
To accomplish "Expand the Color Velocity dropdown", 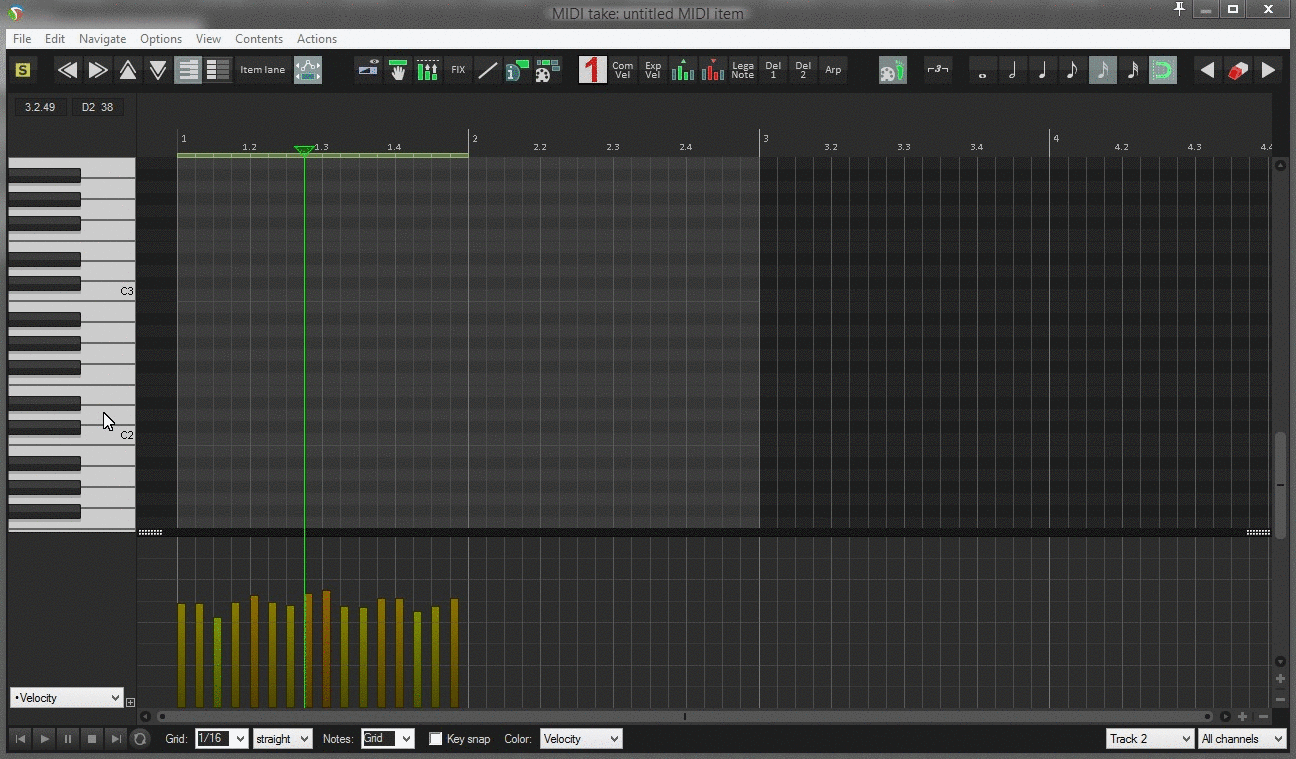I will point(580,739).
